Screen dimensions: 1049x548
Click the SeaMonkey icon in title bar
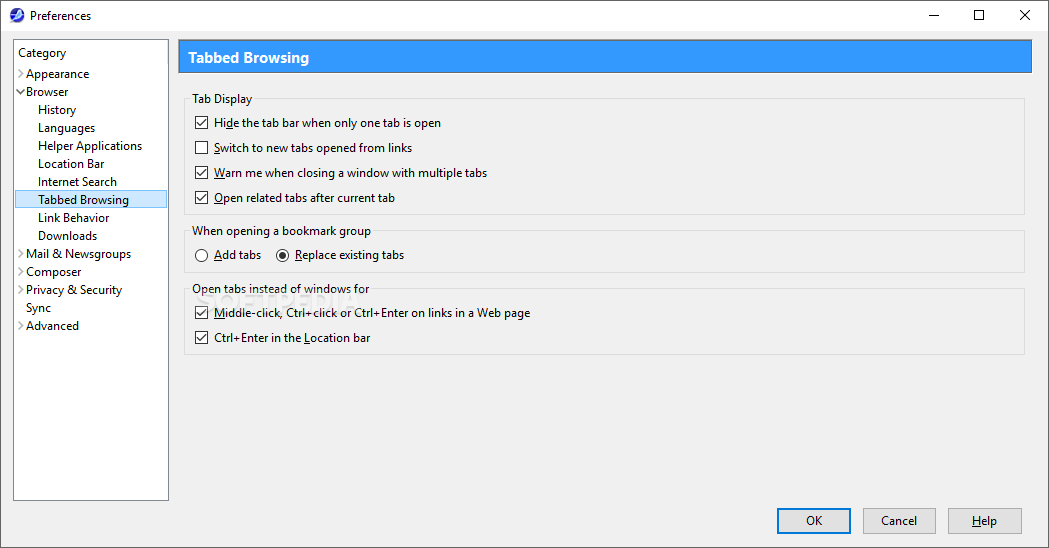(16, 16)
